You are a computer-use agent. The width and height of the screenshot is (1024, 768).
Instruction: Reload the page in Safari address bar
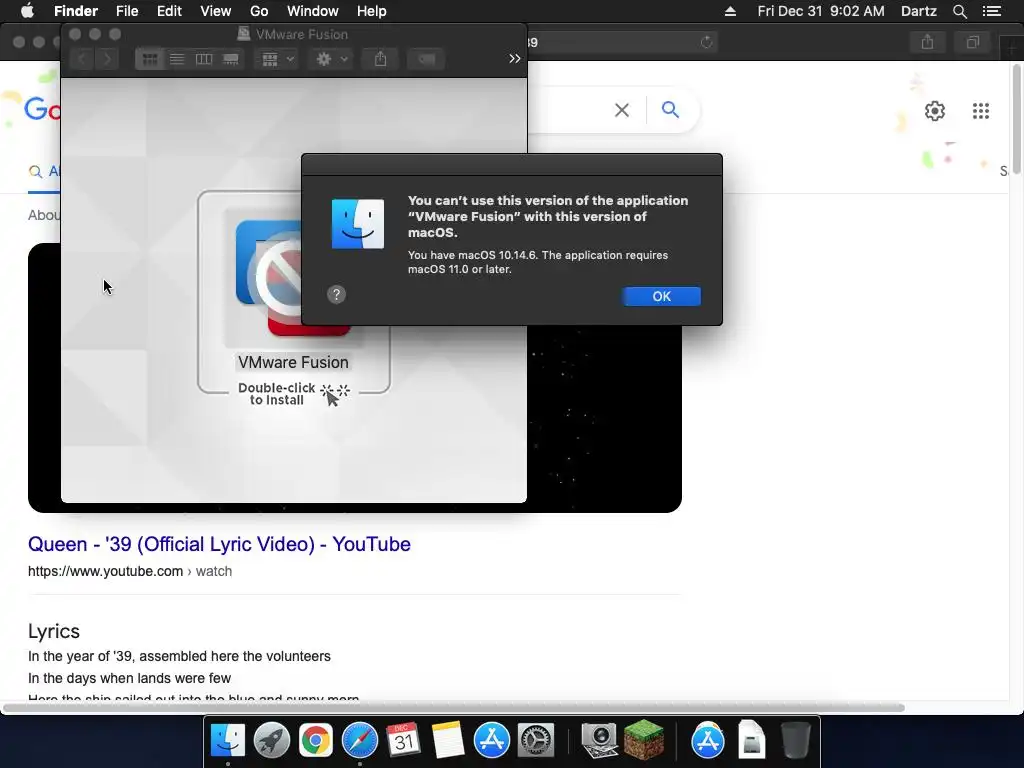707,42
